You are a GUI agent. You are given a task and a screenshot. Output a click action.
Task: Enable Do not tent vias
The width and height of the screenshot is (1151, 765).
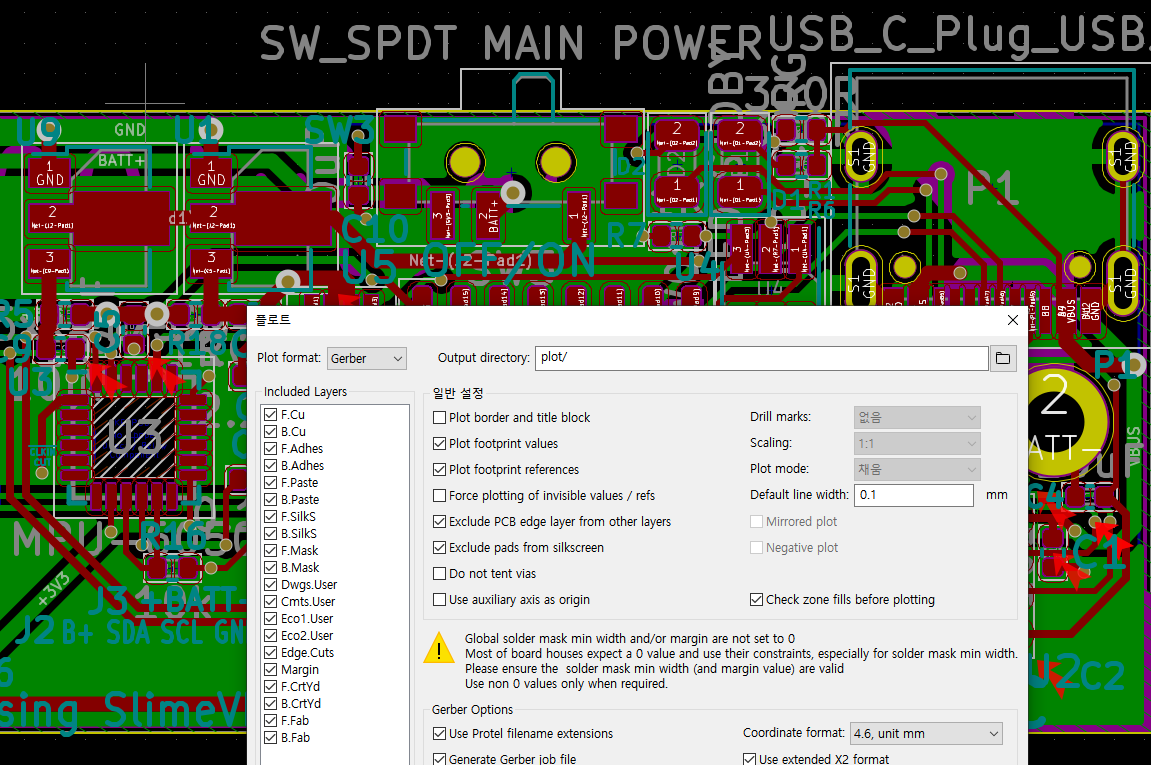coord(440,573)
